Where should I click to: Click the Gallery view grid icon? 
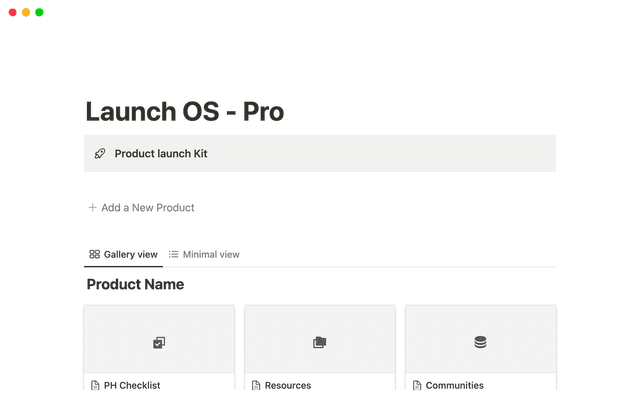(94, 255)
